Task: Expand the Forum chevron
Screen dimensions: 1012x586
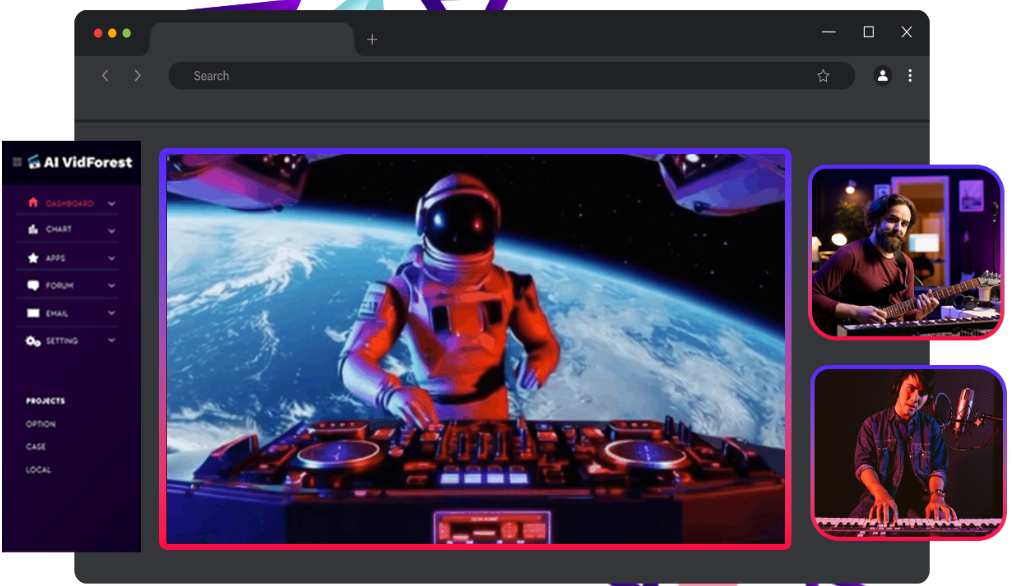Action: click(x=112, y=286)
